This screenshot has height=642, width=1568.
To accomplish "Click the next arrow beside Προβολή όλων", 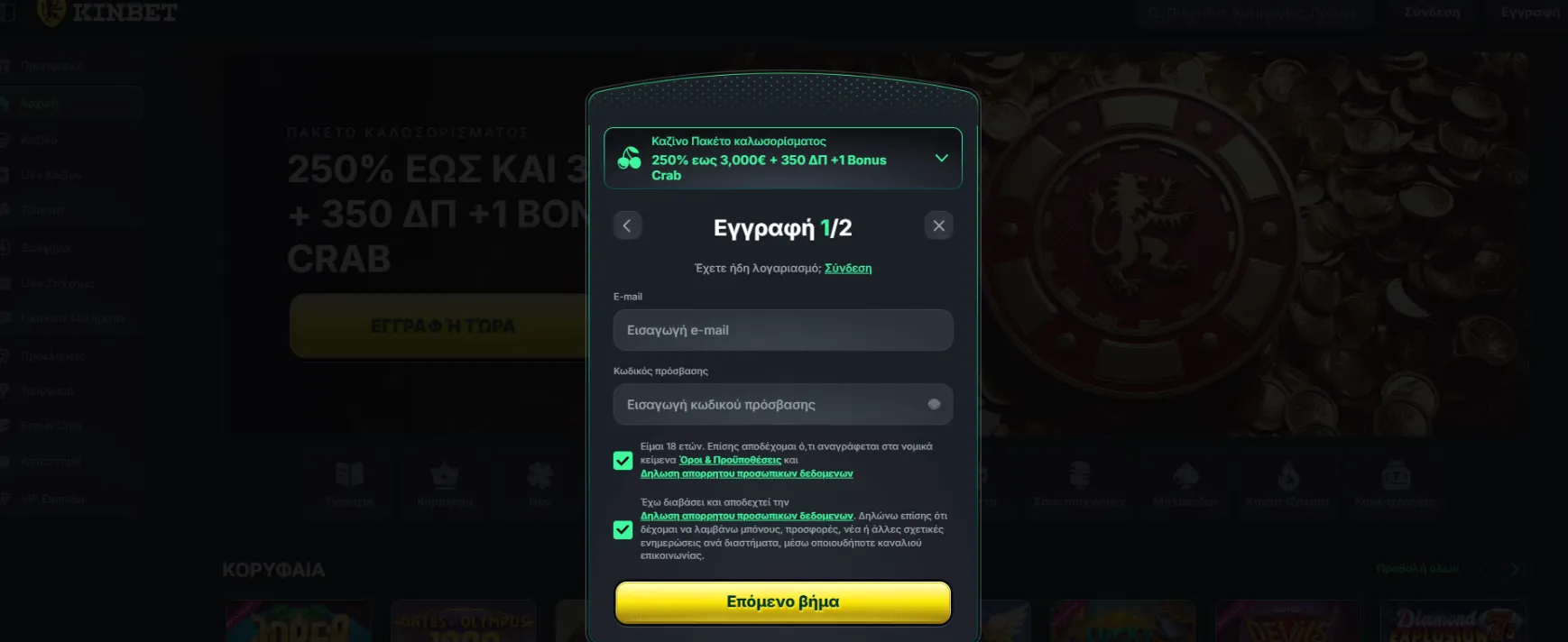I will (x=1515, y=569).
